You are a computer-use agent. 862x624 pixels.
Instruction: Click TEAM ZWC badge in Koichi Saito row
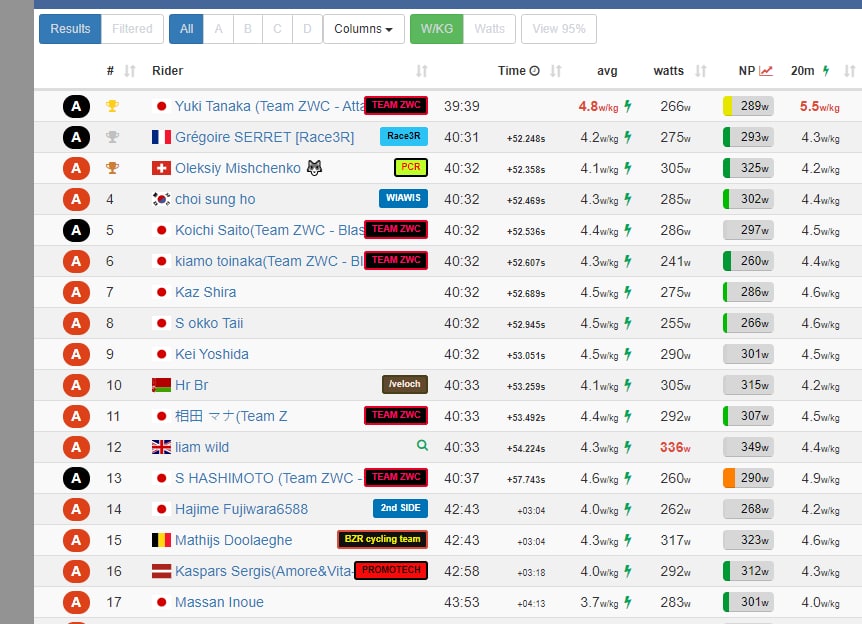396,229
